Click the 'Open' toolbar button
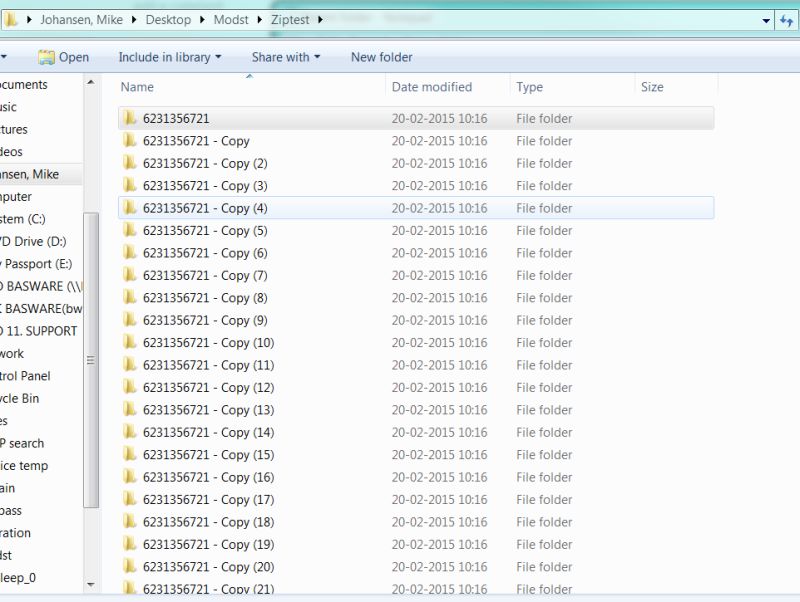This screenshot has height=602, width=800. pyautogui.click(x=70, y=57)
